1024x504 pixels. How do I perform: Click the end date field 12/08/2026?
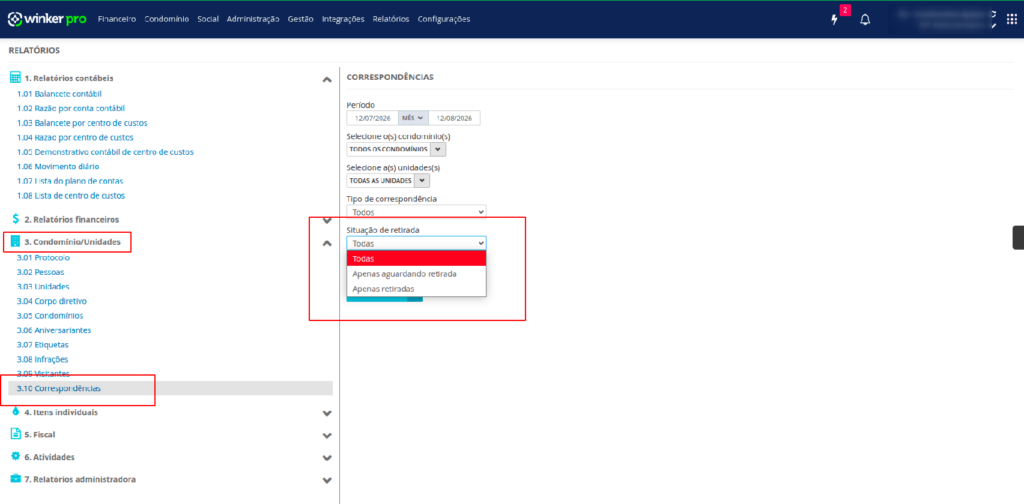[455, 118]
